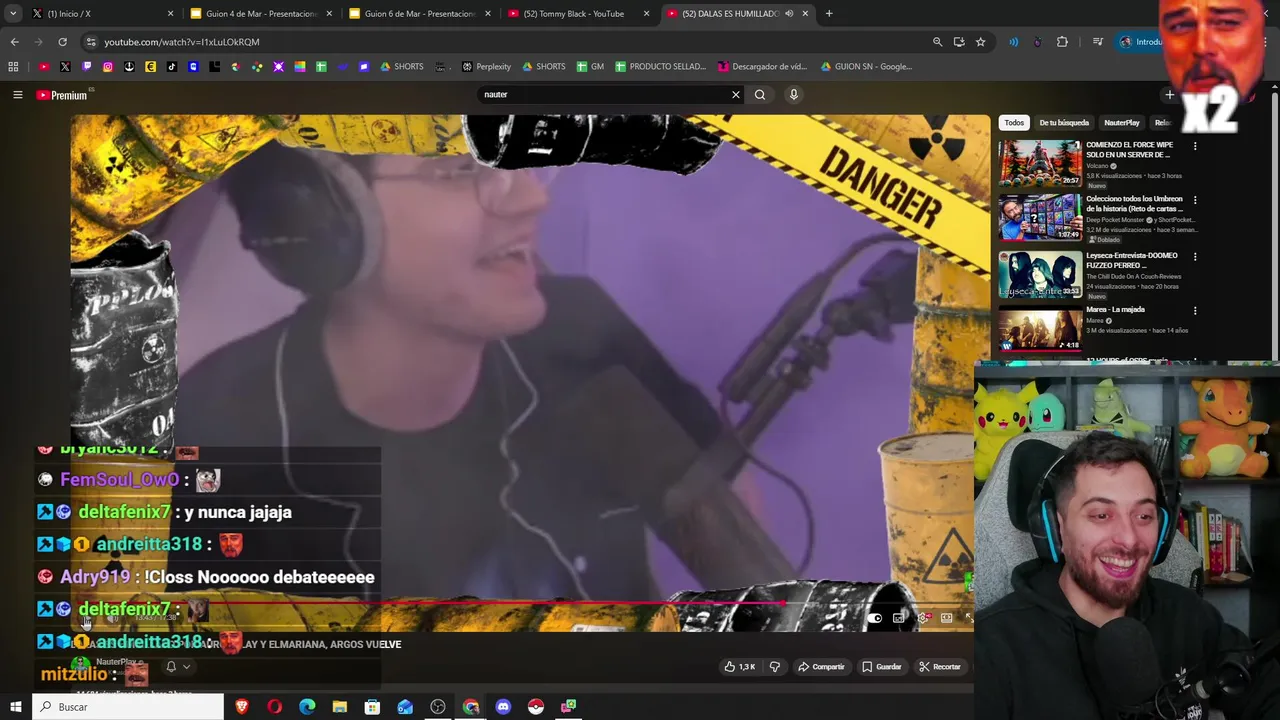Viewport: 1280px width, 720px height.
Task: Open the "Guion 4 de Mar" presentation tab
Action: pyautogui.click(x=260, y=14)
